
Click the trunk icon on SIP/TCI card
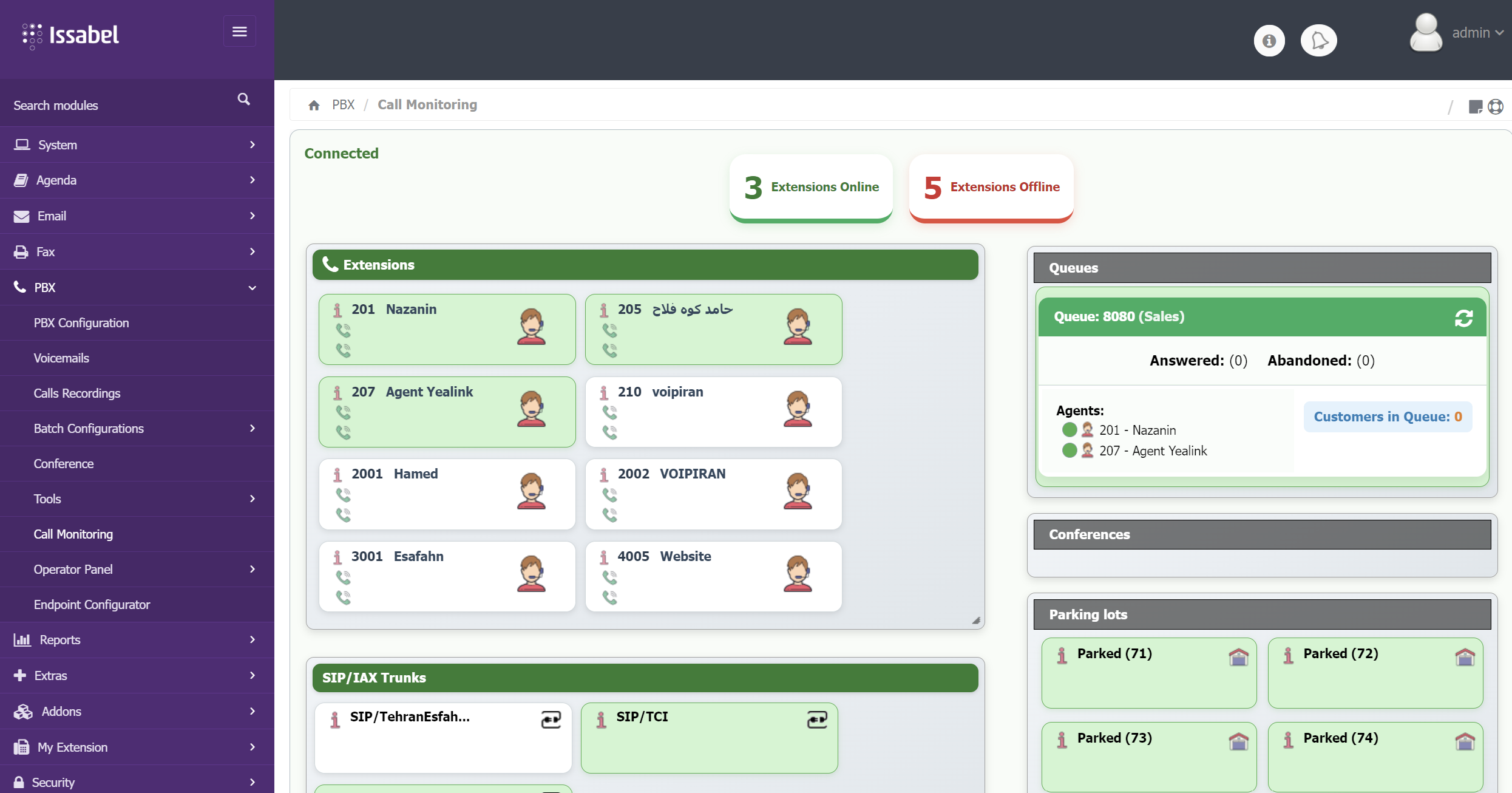(x=817, y=720)
